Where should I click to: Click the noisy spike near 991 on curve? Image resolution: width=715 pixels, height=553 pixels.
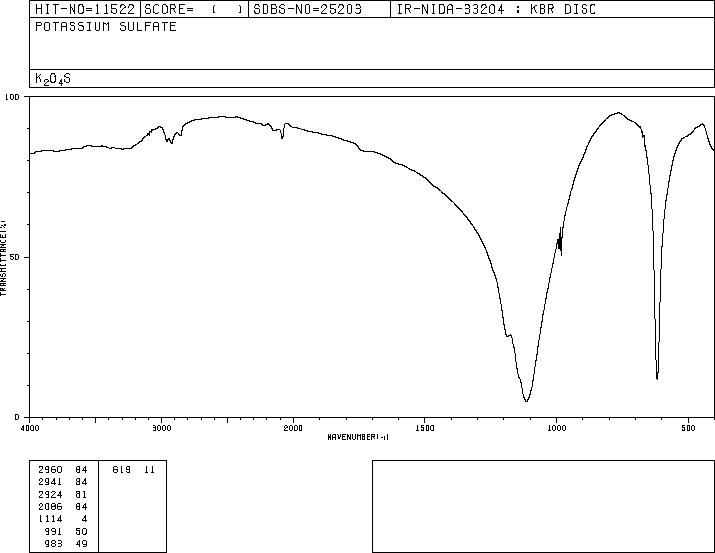point(560,242)
